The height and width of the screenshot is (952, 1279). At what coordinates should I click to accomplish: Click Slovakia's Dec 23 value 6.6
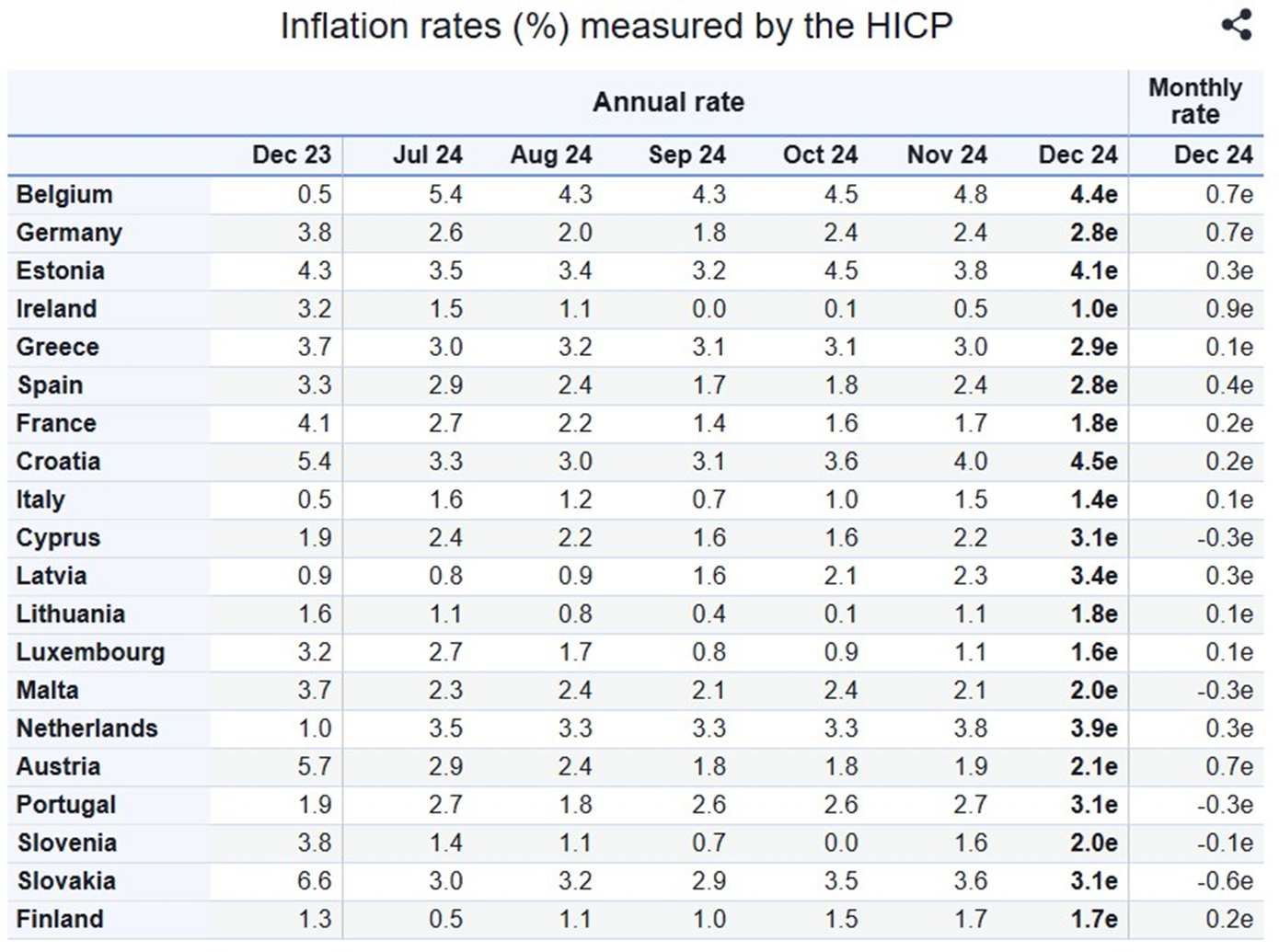pyautogui.click(x=314, y=881)
